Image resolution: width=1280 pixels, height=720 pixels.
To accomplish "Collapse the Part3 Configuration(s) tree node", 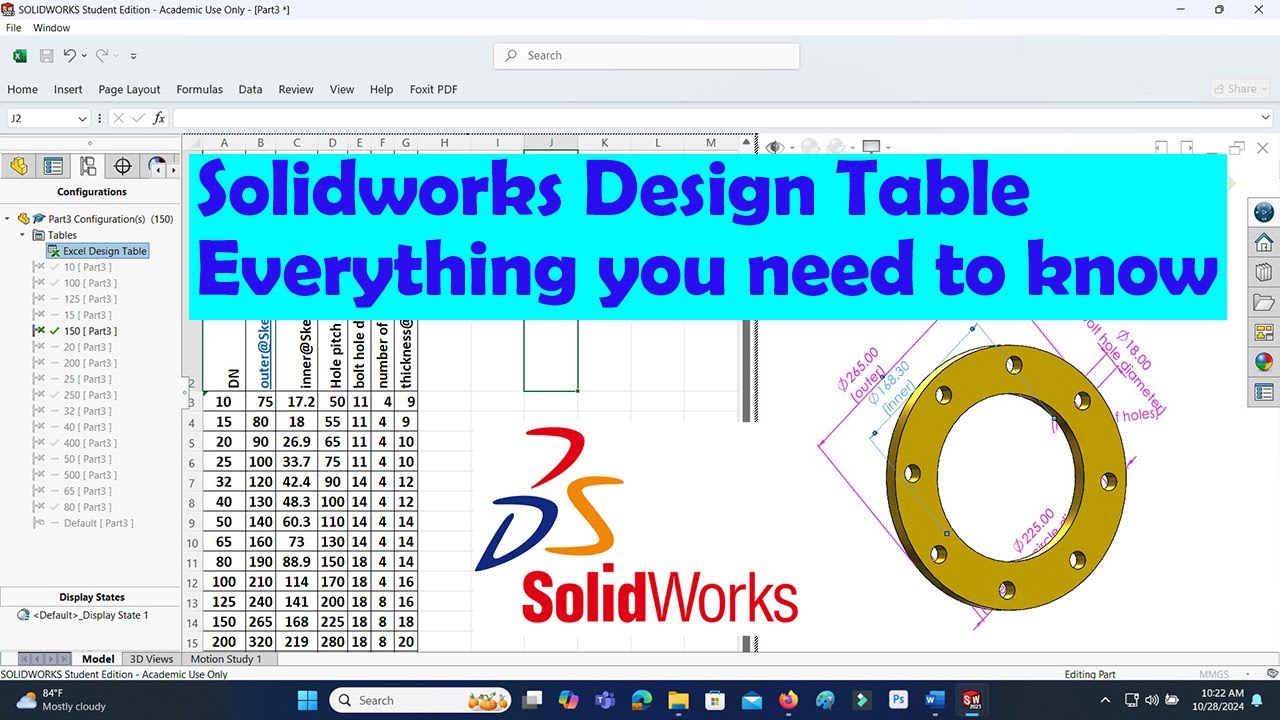I will [x=8, y=219].
